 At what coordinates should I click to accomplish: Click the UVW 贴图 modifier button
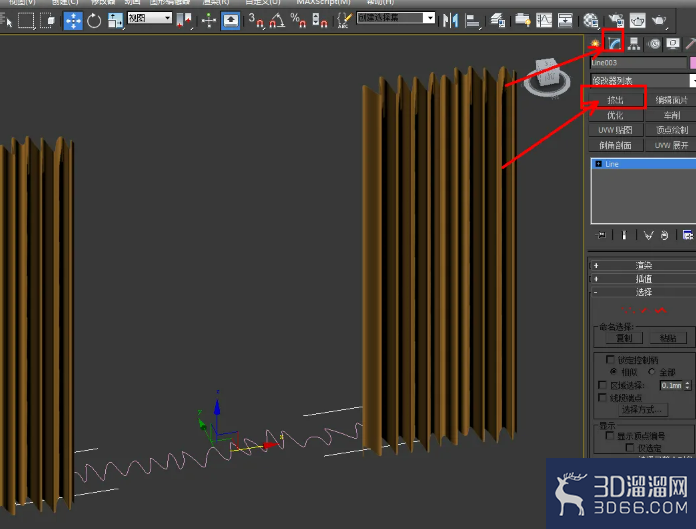click(x=615, y=130)
